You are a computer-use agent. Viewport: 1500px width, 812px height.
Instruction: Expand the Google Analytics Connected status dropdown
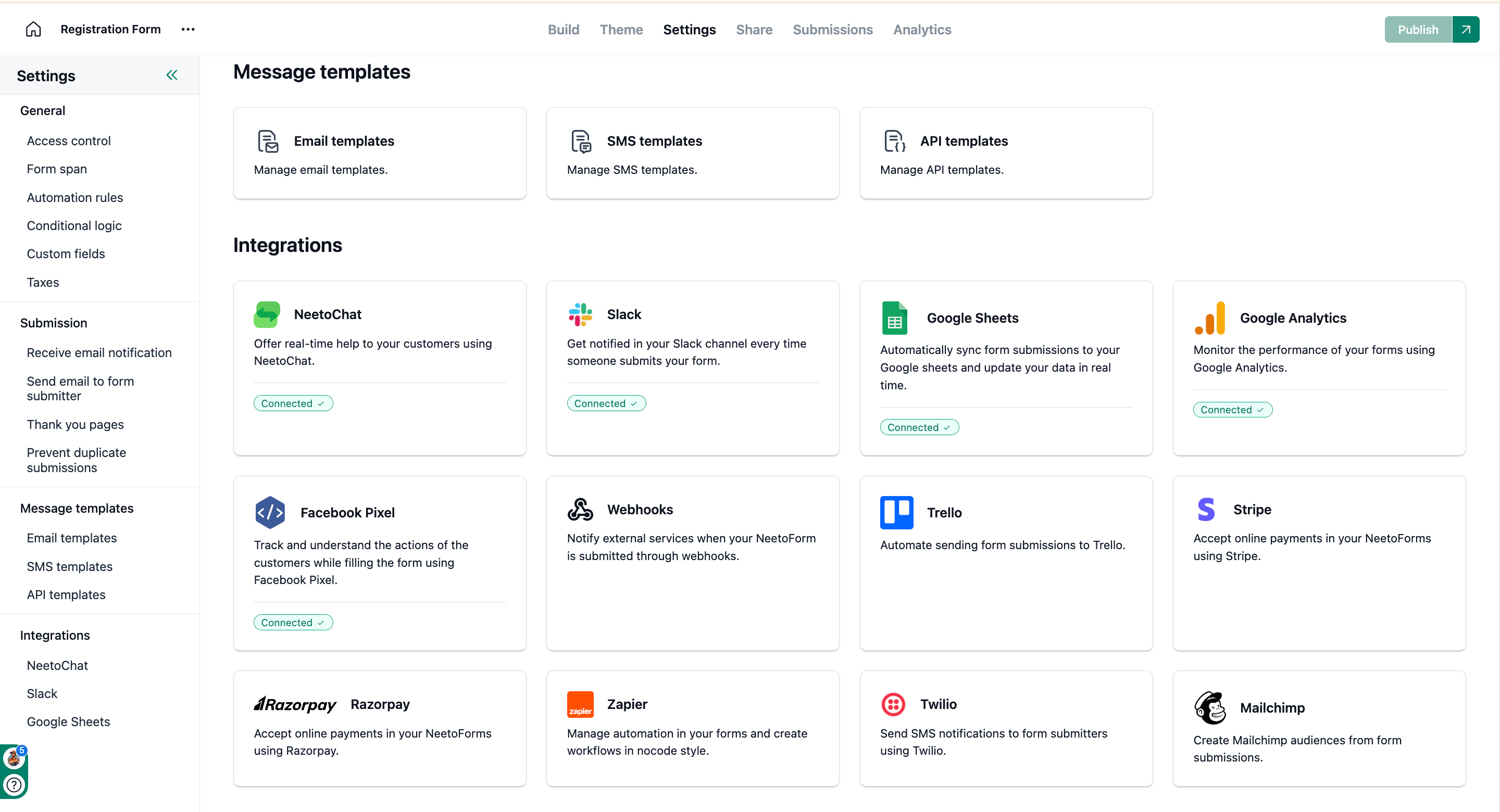pos(1233,410)
